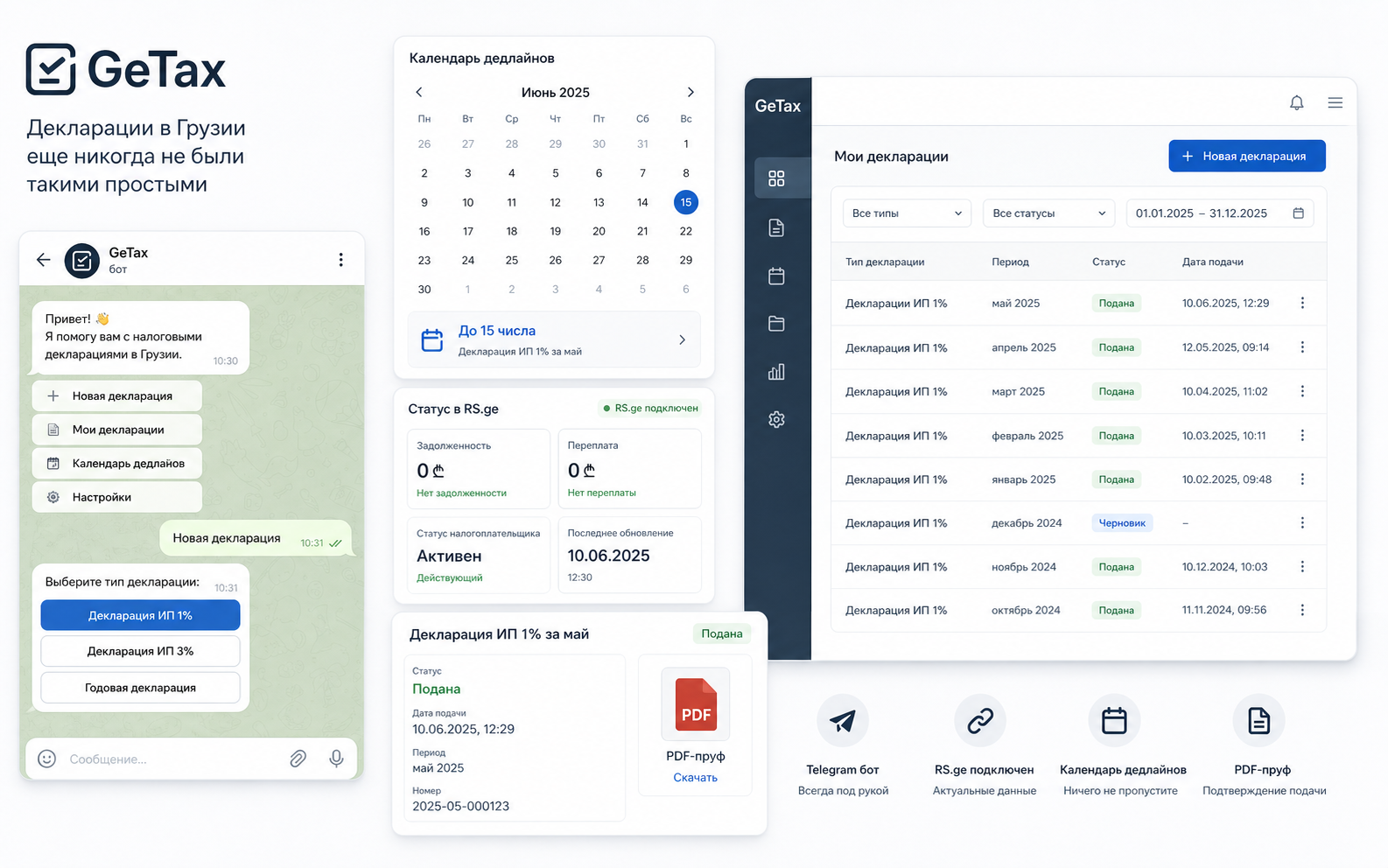Image resolution: width=1388 pixels, height=868 pixels.
Task: Open row menu for апрель 2025 declaration
Action: (1302, 347)
